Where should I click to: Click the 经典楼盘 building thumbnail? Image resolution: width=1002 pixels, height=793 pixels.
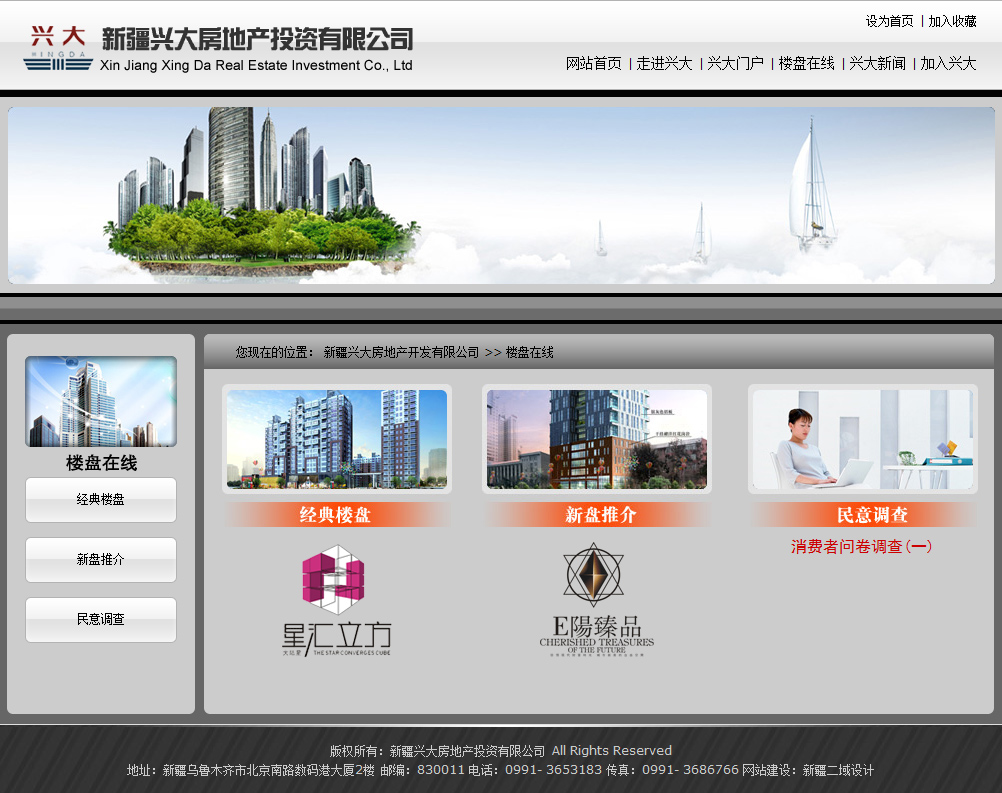point(336,439)
